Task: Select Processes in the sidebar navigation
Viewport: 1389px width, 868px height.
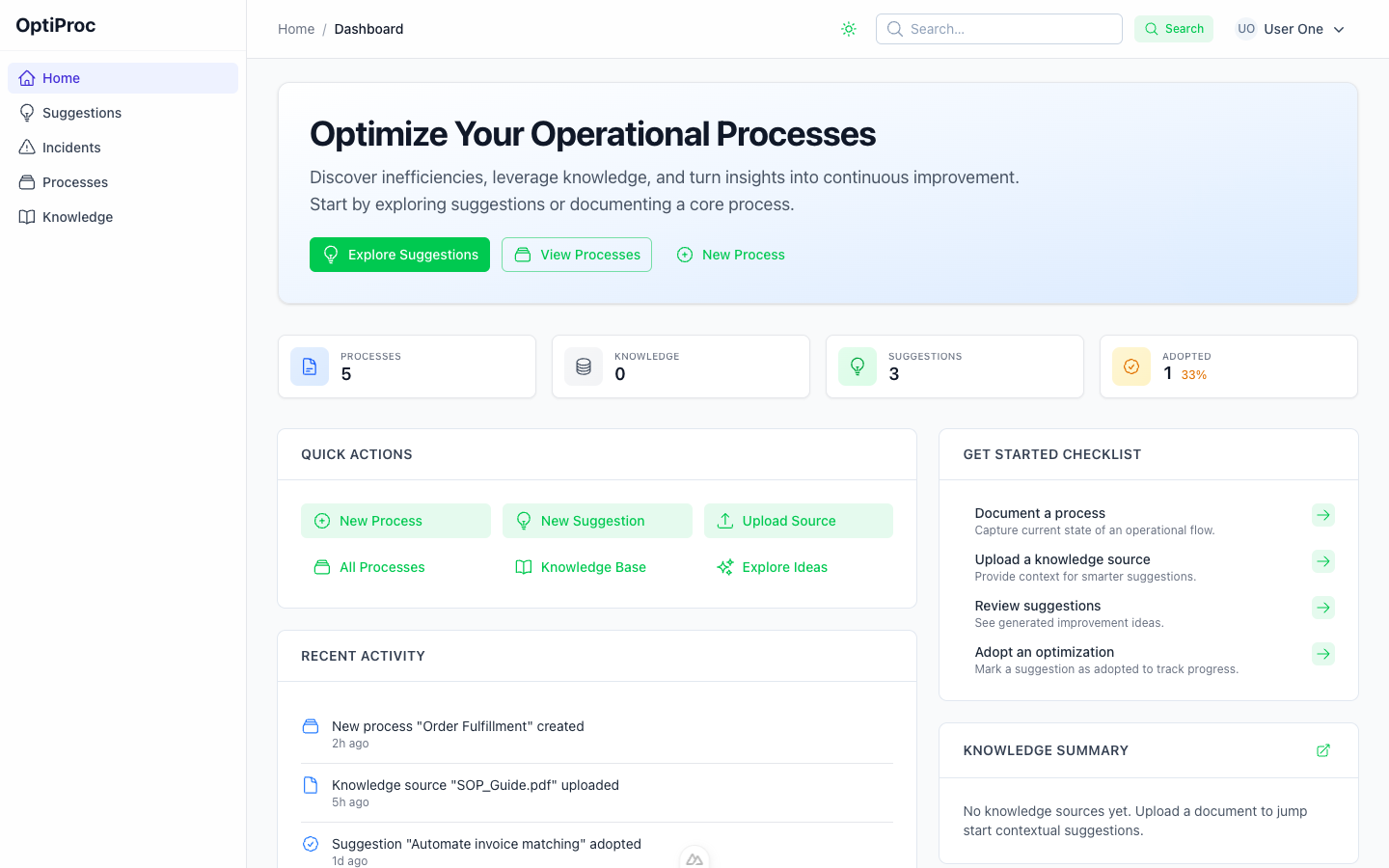Action: 74,181
